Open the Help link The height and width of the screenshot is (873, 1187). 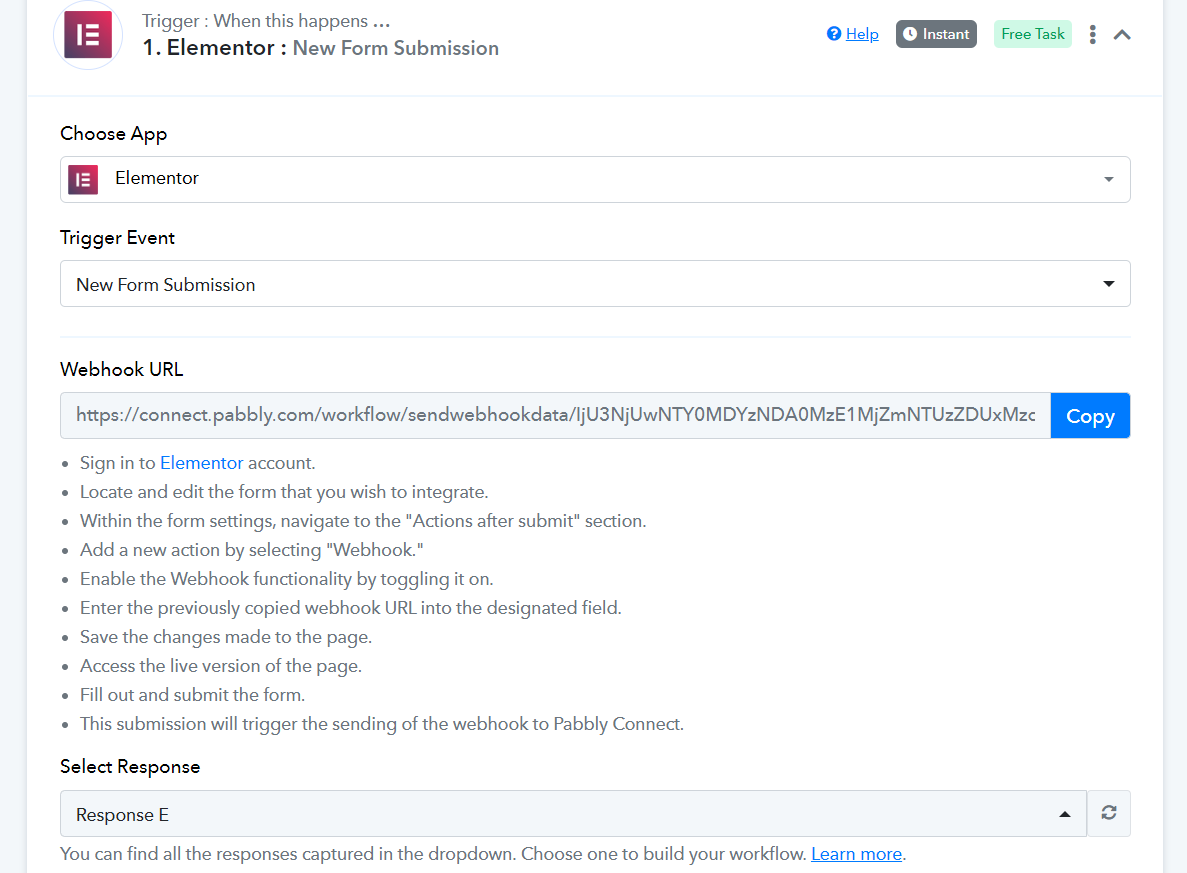coord(861,34)
